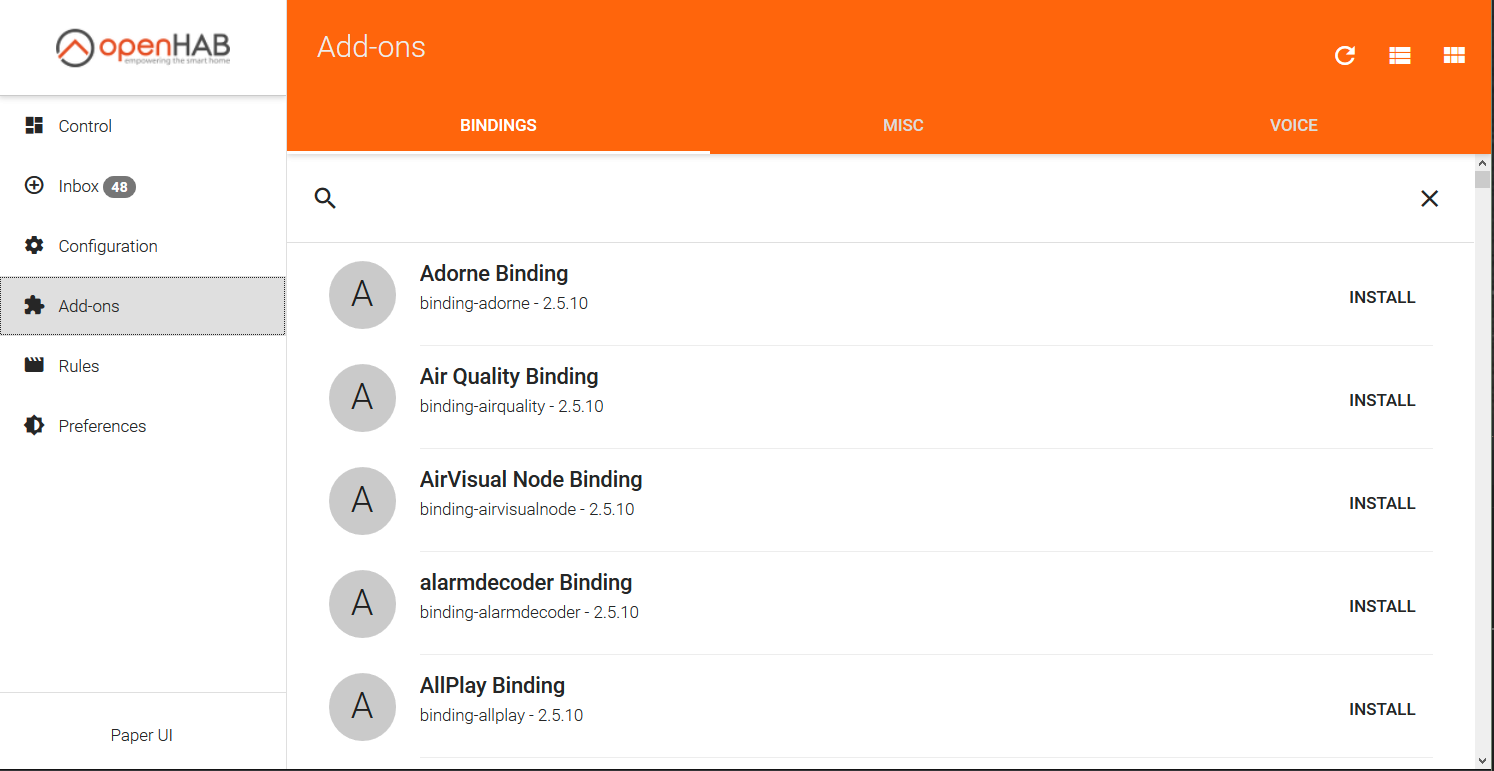The width and height of the screenshot is (1494, 771).
Task: Click the Inbox plus-circle icon
Action: click(34, 185)
